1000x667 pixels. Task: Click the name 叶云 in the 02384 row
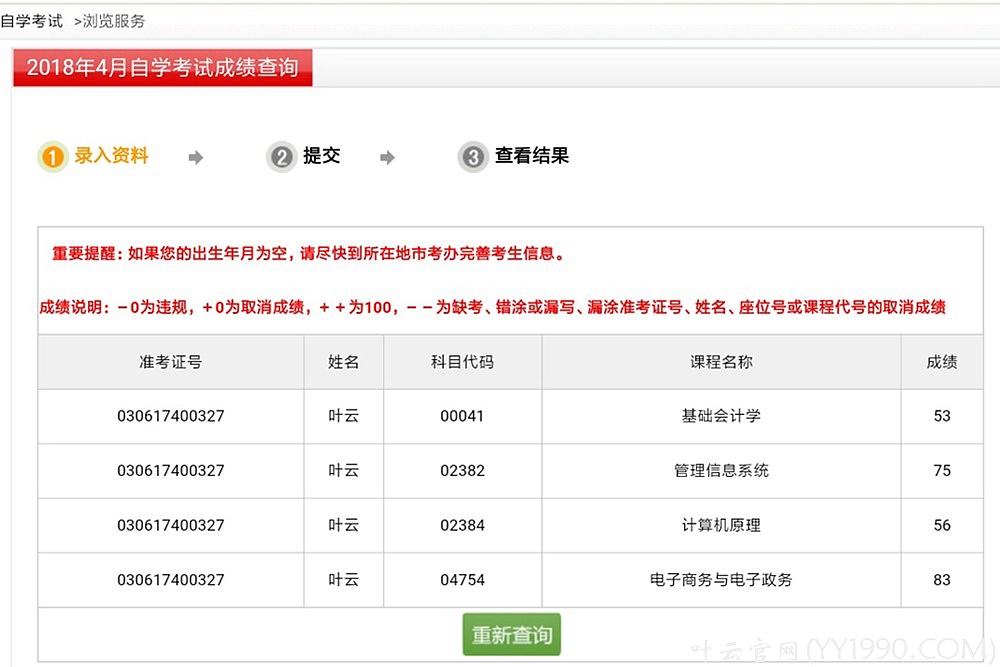tap(344, 525)
